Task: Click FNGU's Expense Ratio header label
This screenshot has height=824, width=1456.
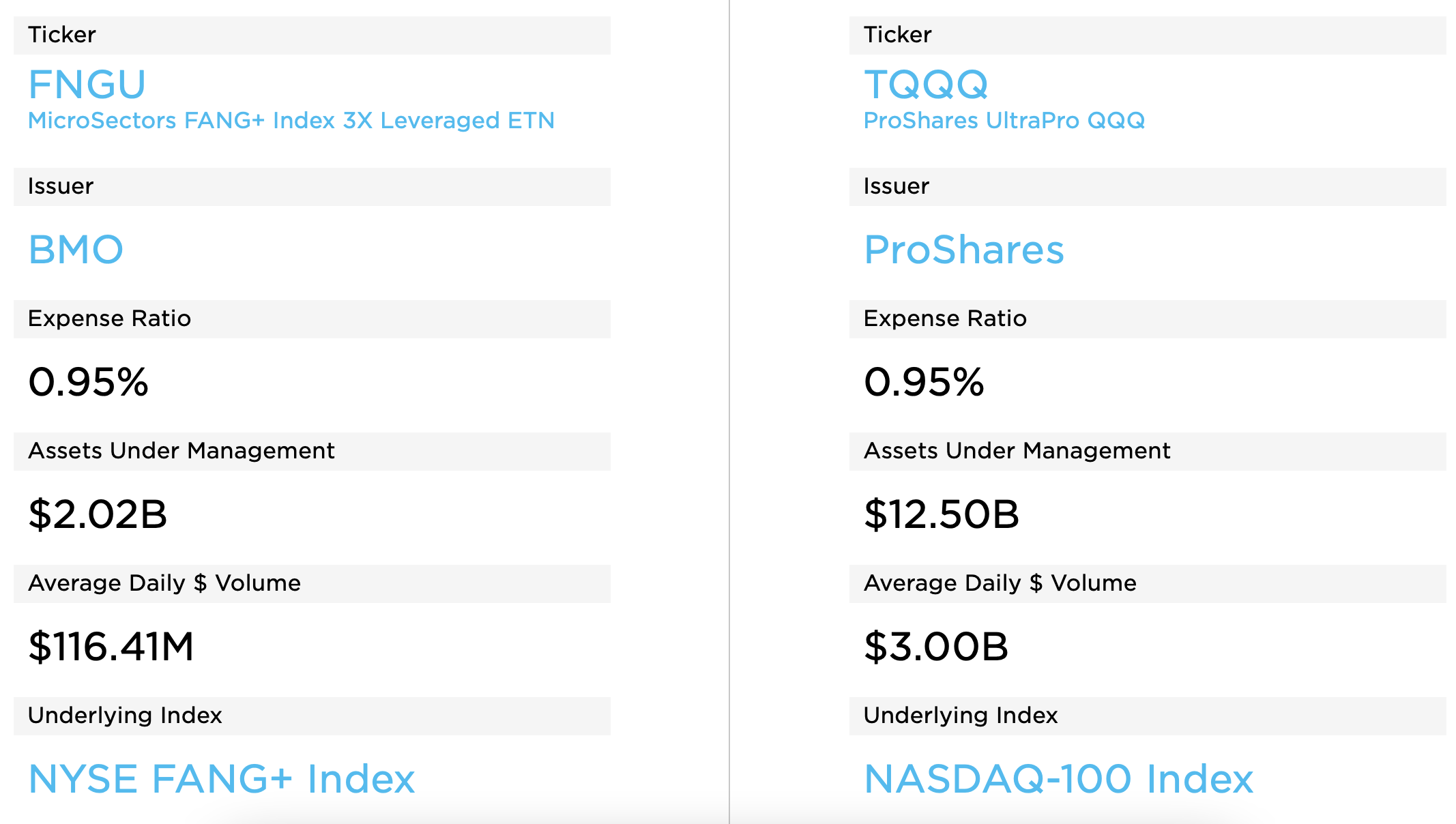Action: point(109,319)
